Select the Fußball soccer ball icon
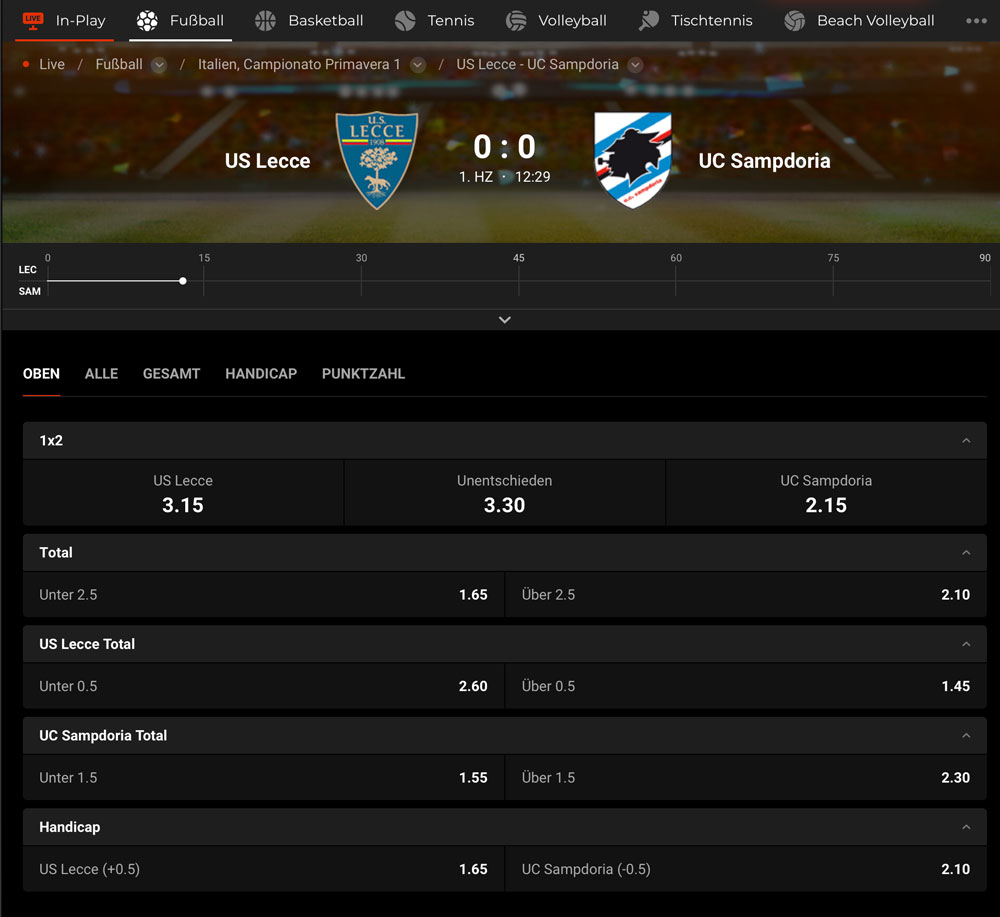This screenshot has width=1000, height=917. 147,20
